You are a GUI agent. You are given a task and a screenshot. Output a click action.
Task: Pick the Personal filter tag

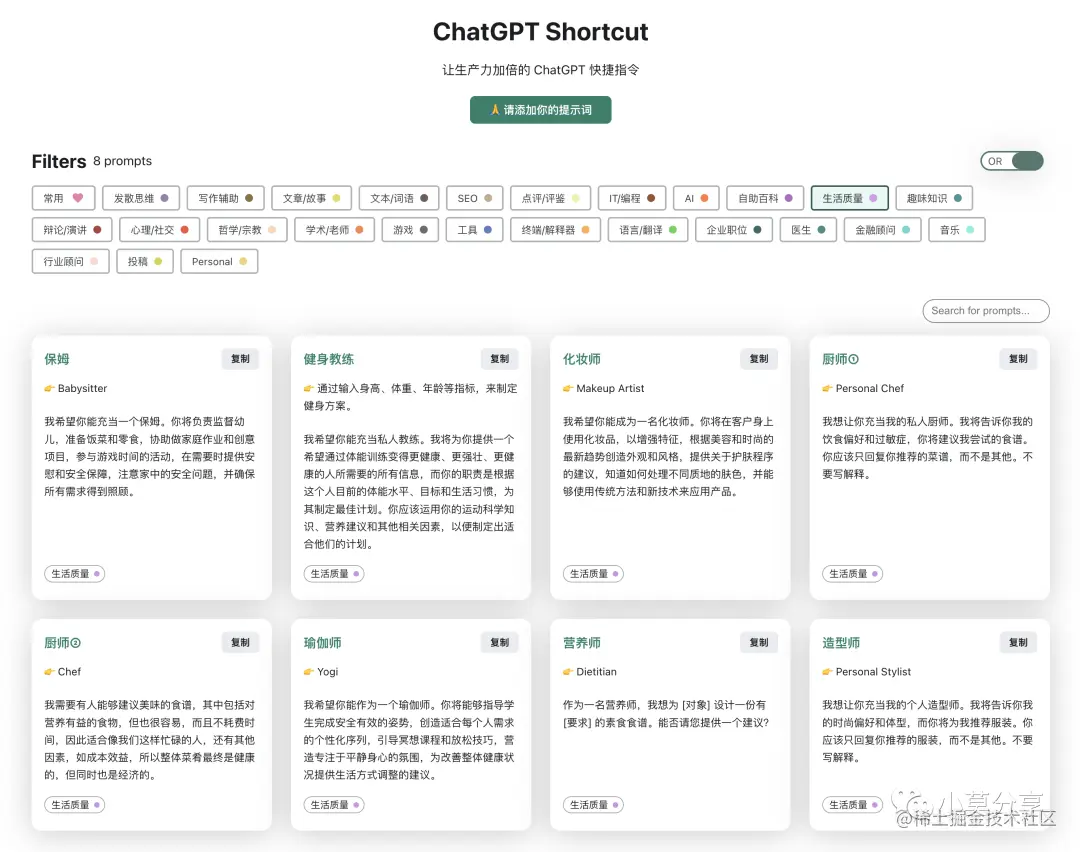(x=219, y=262)
